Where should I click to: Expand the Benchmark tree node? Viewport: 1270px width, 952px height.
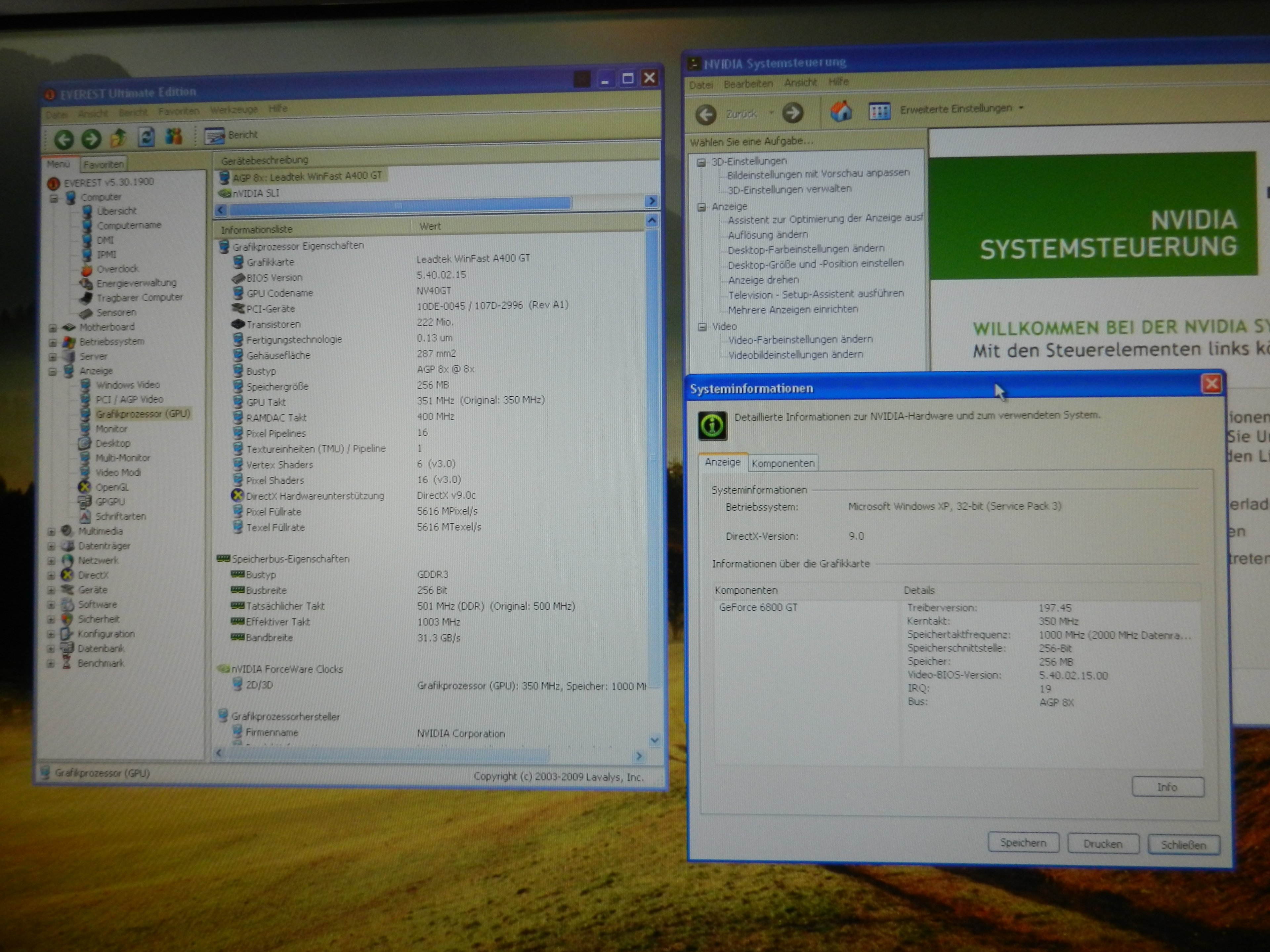(x=51, y=663)
